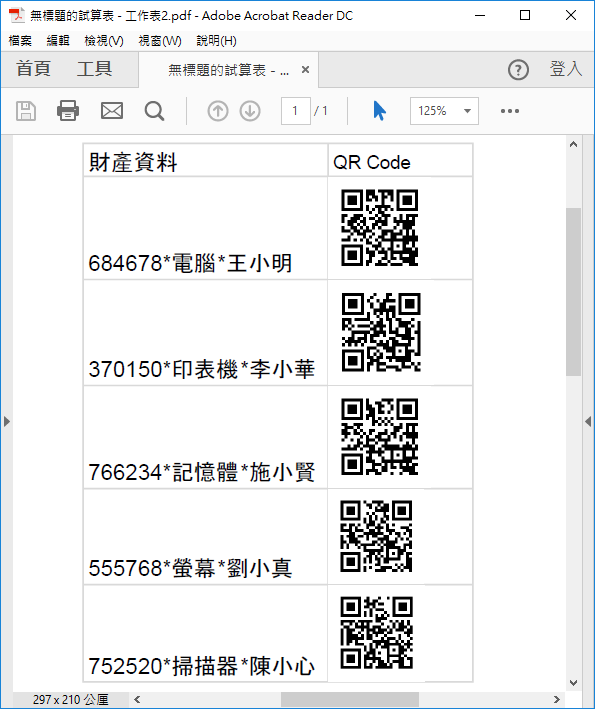Click the text 555768*螢幕*劉小真
The width and height of the screenshot is (595, 709).
pos(190,568)
